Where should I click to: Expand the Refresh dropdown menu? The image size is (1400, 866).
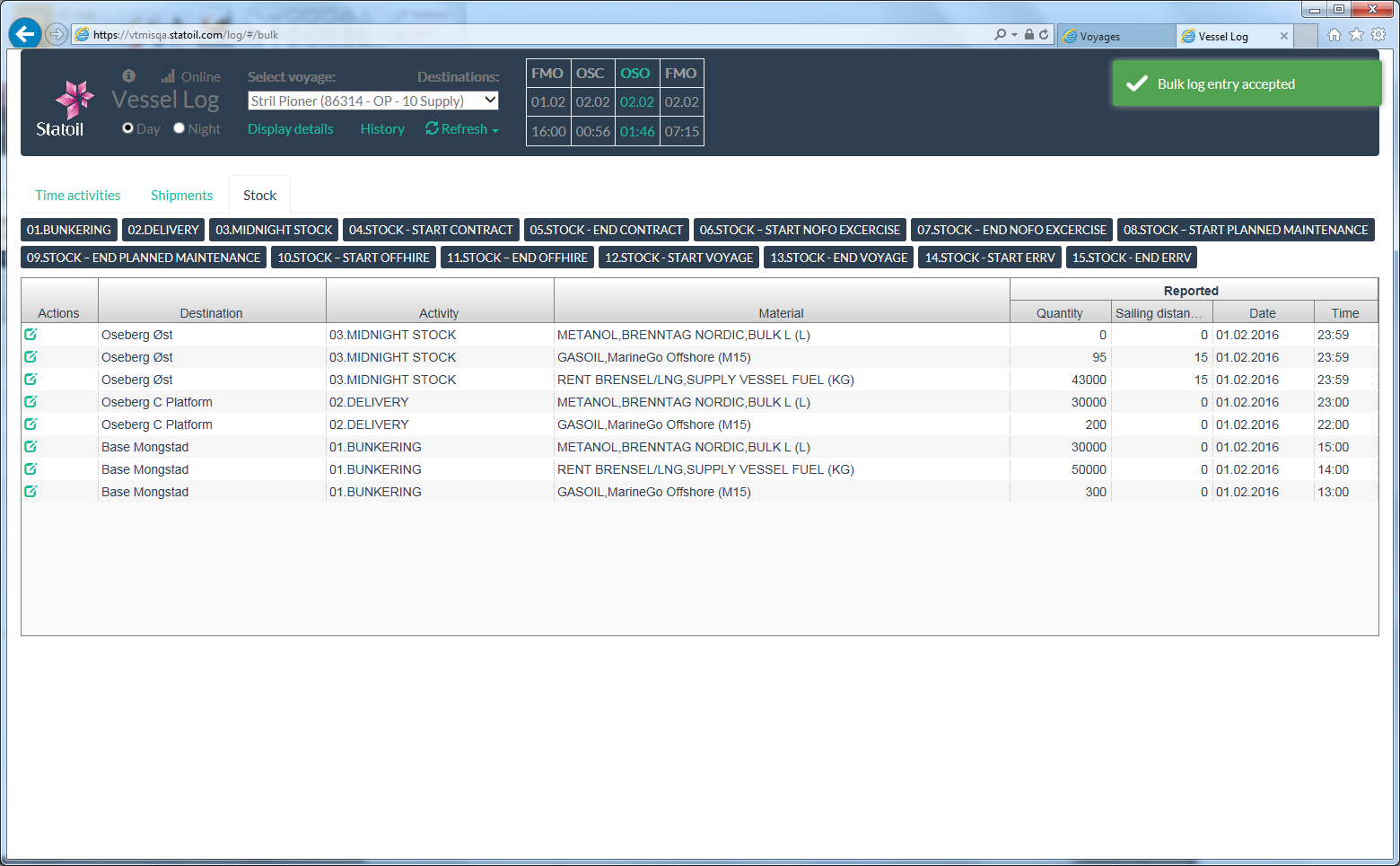point(462,129)
